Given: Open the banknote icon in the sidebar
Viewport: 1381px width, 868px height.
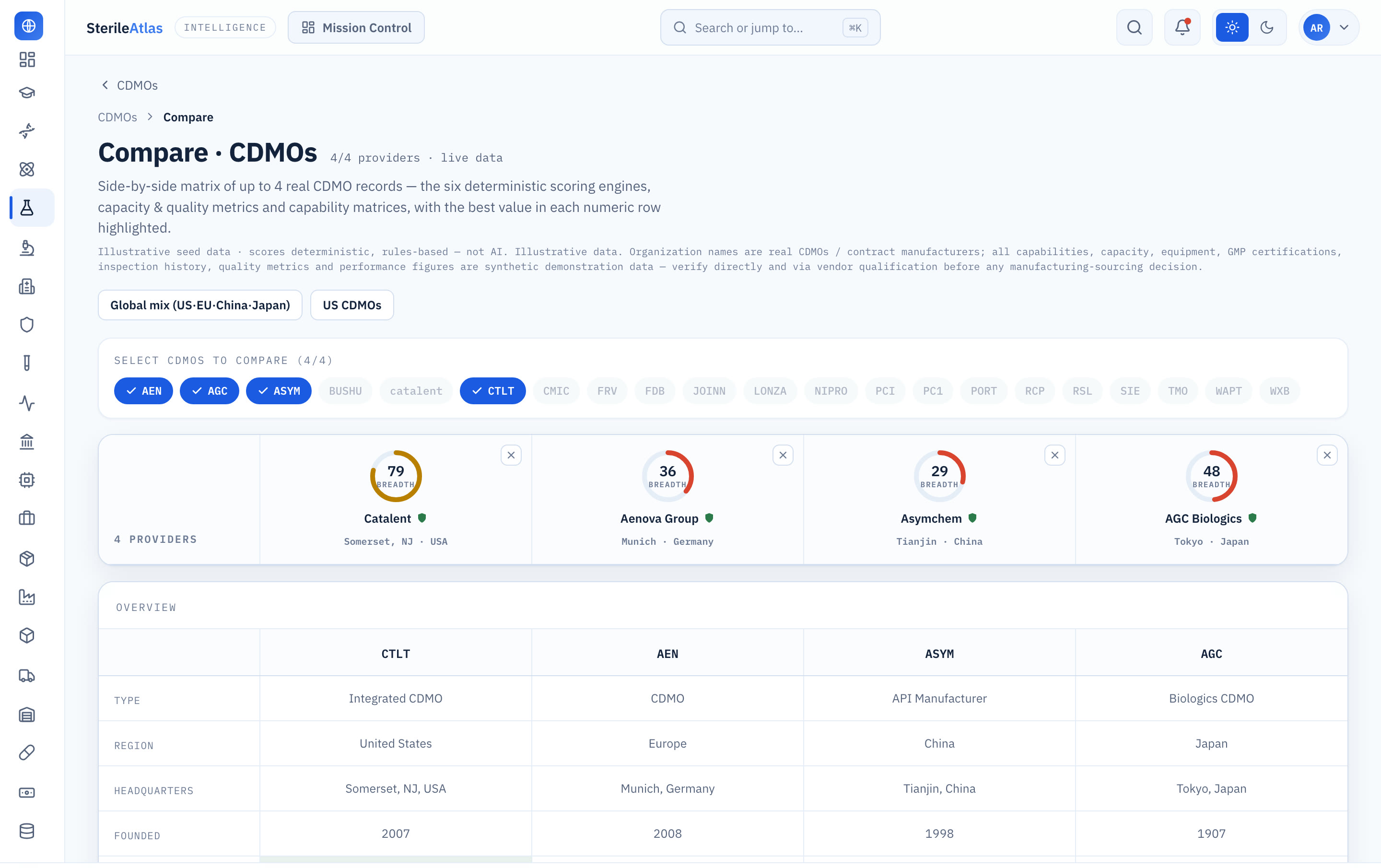Looking at the screenshot, I should (x=27, y=793).
